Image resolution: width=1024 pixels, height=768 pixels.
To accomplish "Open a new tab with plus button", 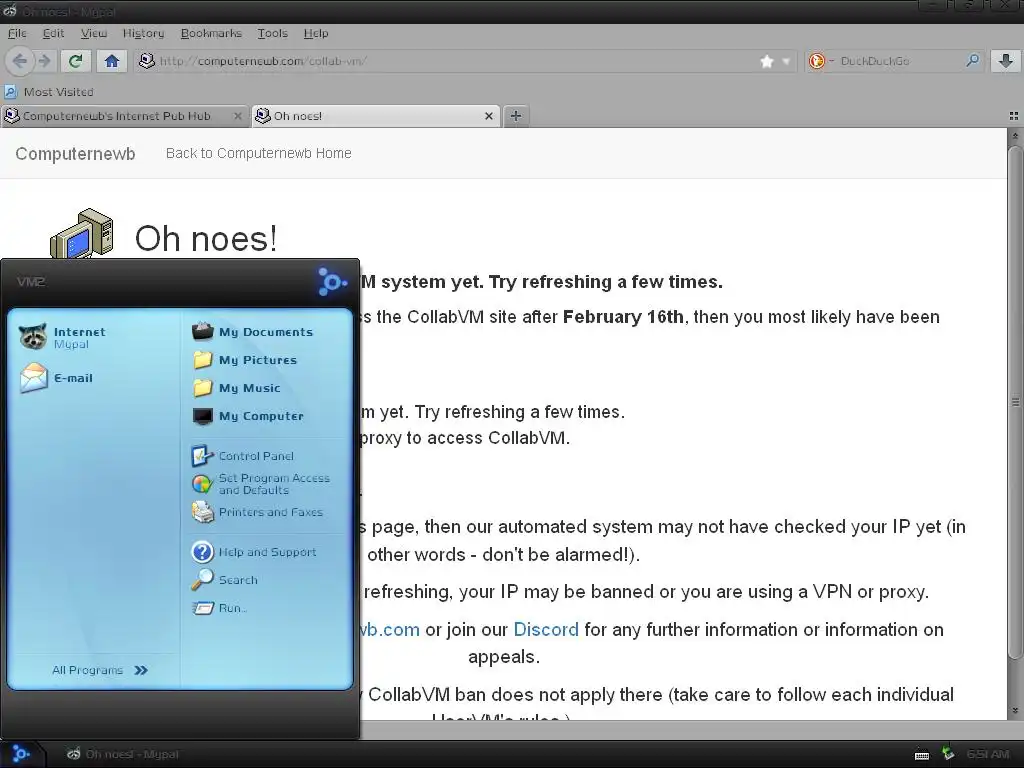I will 515,116.
